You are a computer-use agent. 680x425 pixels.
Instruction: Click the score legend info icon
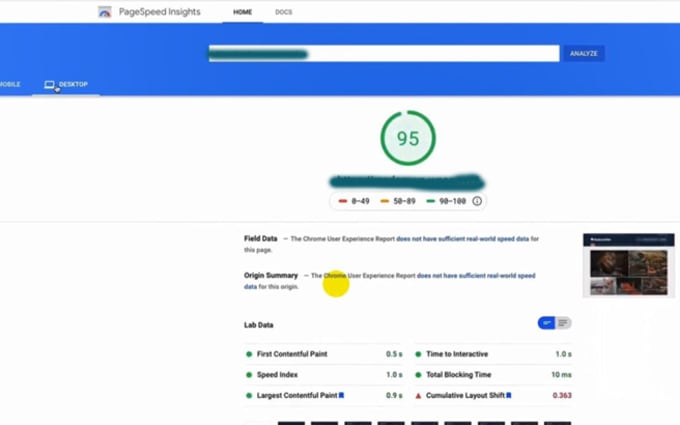[x=477, y=201]
